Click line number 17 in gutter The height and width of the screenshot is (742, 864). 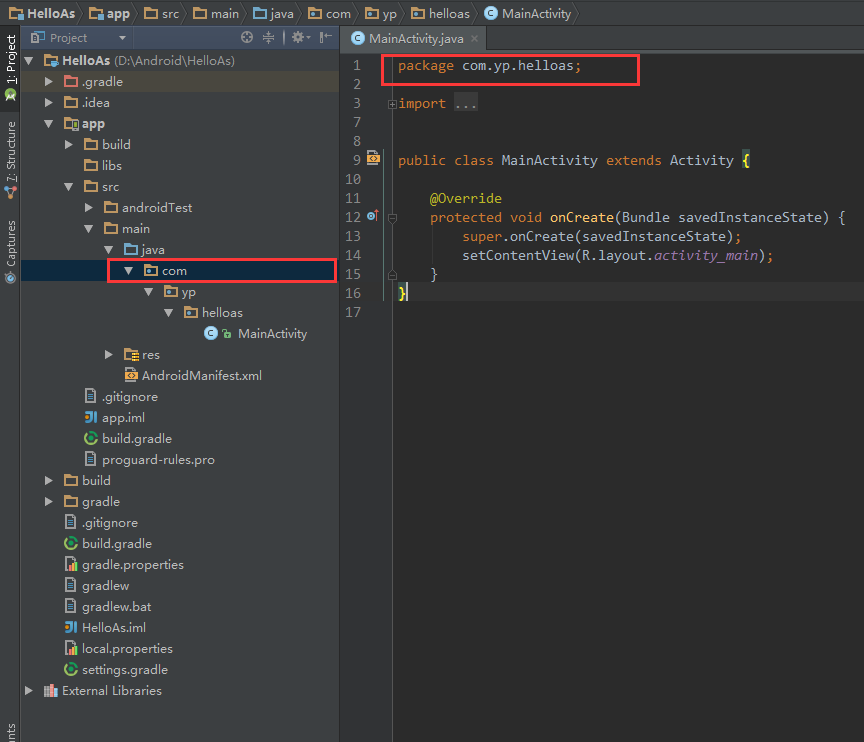point(353,312)
